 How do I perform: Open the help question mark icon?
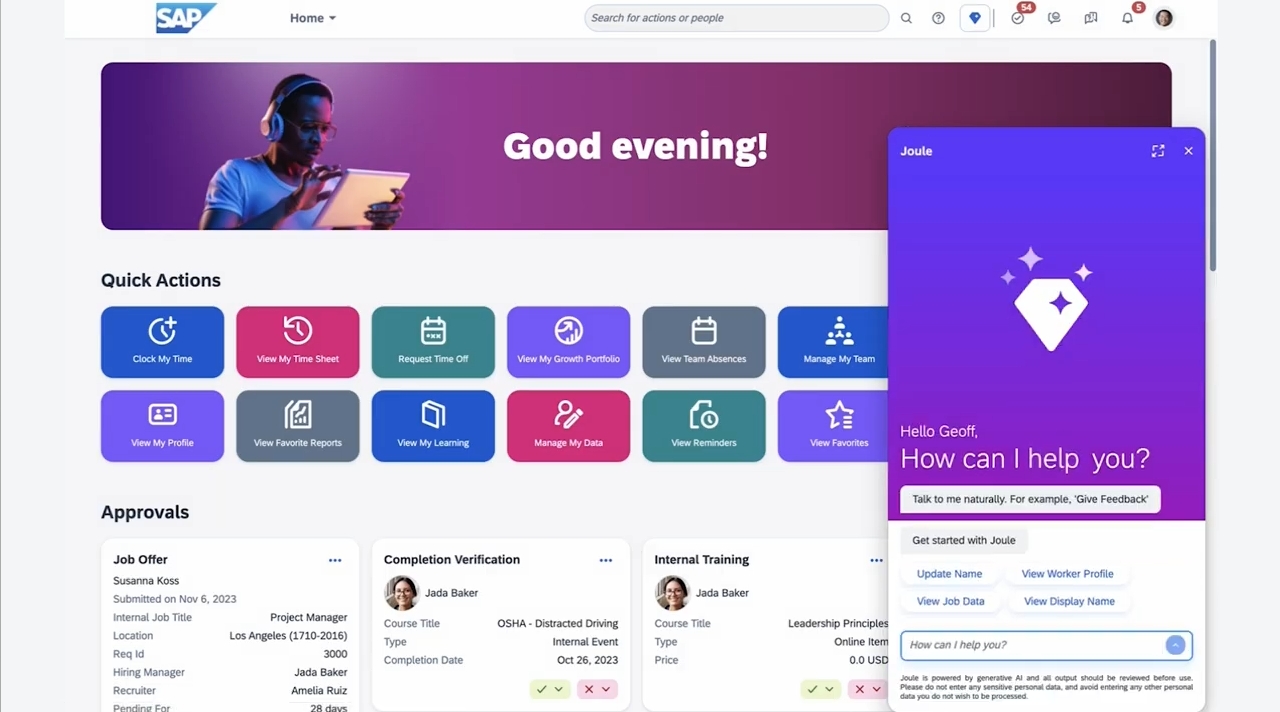coord(938,18)
